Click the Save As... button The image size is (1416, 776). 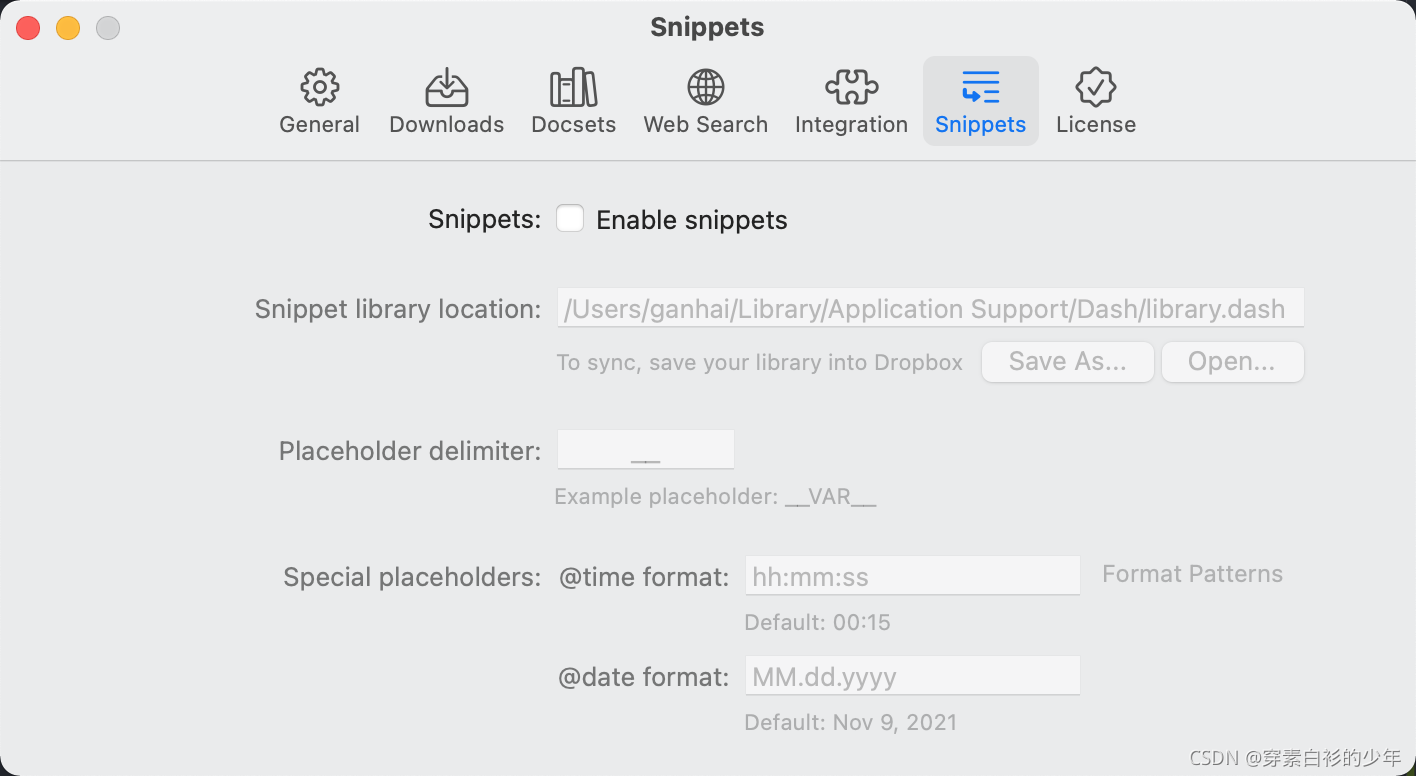point(1067,362)
